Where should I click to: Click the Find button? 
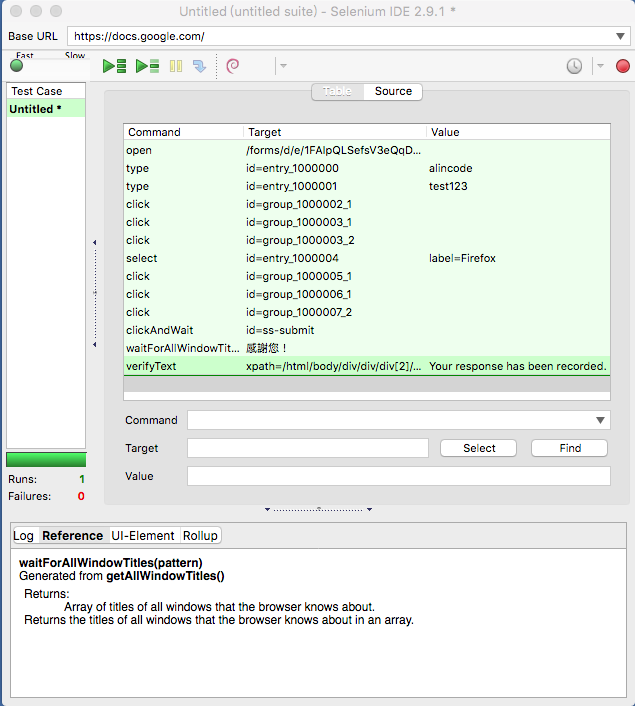570,448
